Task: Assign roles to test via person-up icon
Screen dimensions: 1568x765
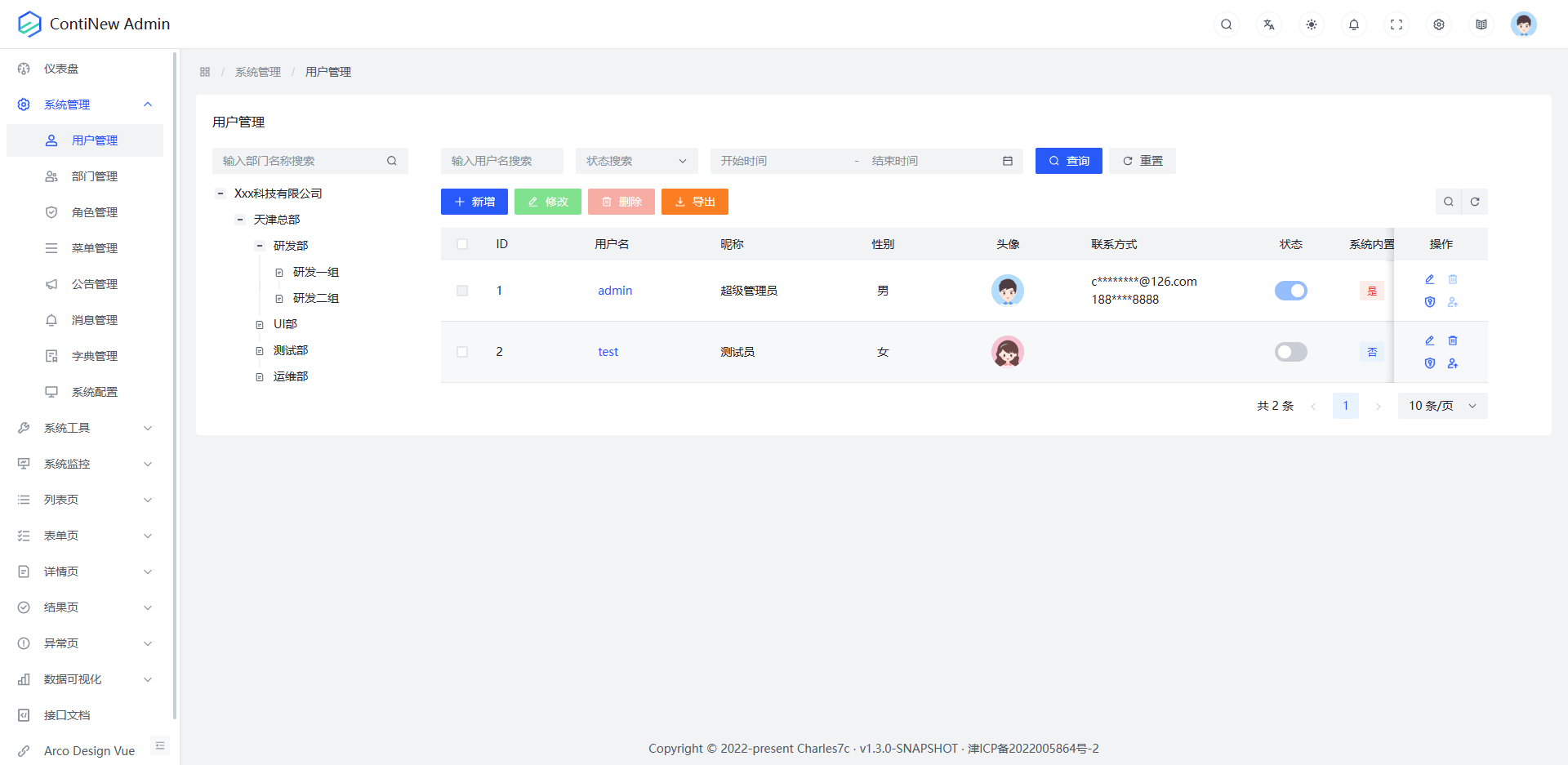Action: [1453, 363]
